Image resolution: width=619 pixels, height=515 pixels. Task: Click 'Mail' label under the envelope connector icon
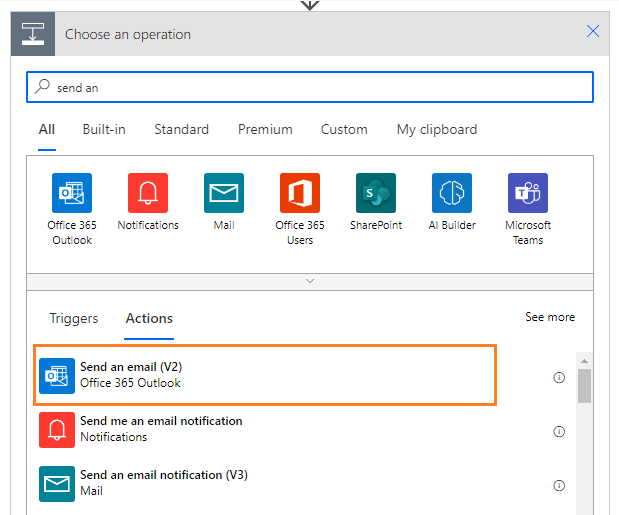point(224,225)
